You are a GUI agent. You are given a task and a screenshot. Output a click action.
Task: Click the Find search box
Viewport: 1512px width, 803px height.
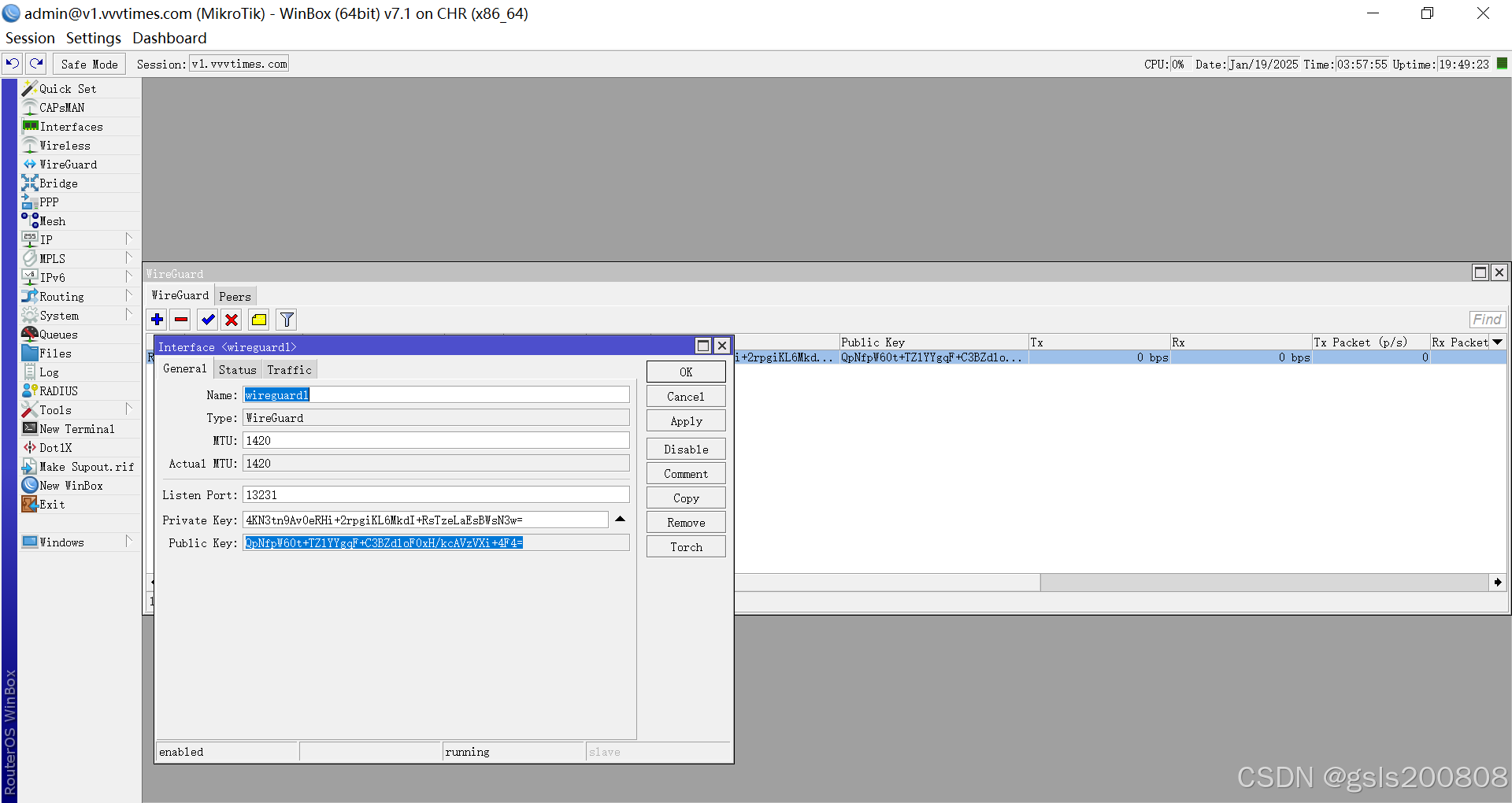coord(1487,320)
